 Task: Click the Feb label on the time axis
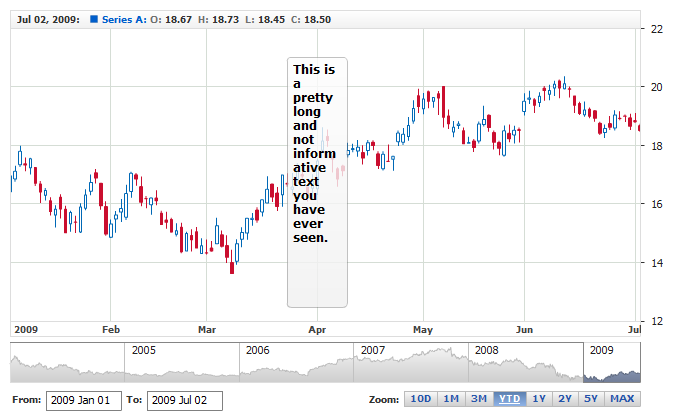tap(111, 329)
